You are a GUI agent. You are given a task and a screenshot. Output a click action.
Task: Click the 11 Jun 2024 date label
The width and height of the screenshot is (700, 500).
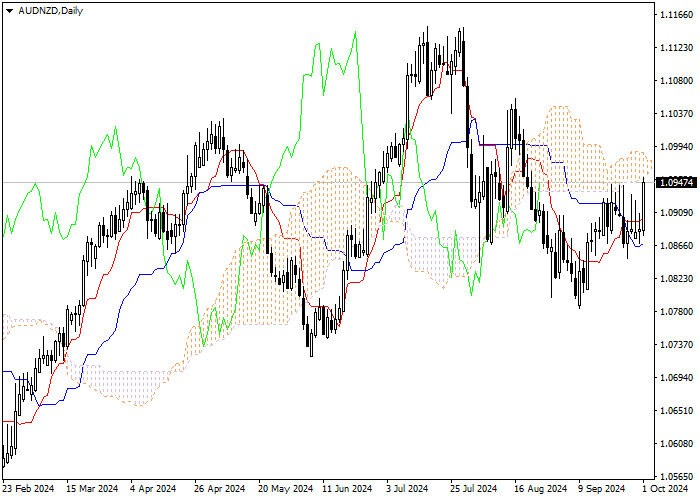347,489
